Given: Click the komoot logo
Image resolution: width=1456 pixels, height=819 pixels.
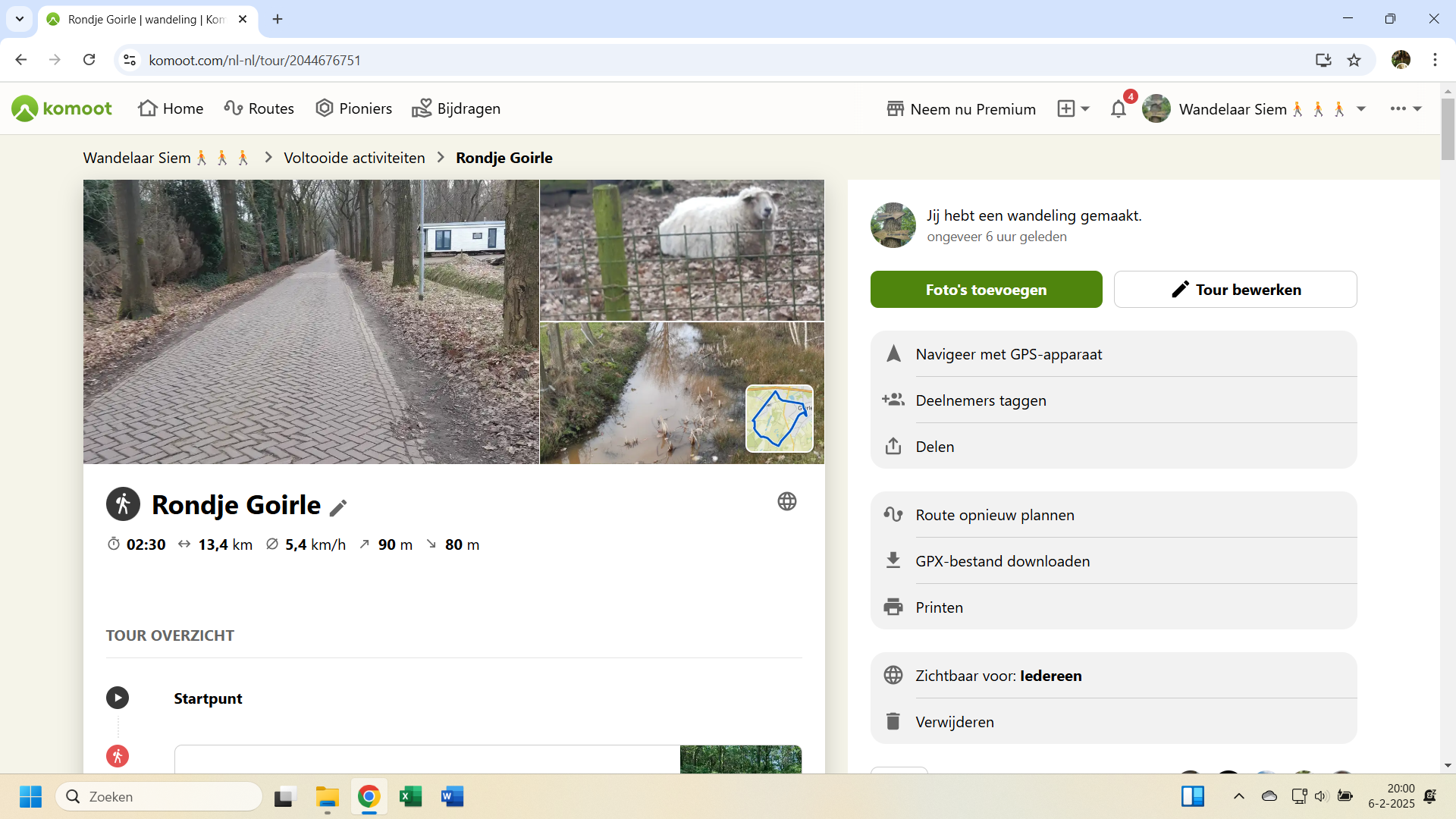Looking at the screenshot, I should pyautogui.click(x=62, y=108).
